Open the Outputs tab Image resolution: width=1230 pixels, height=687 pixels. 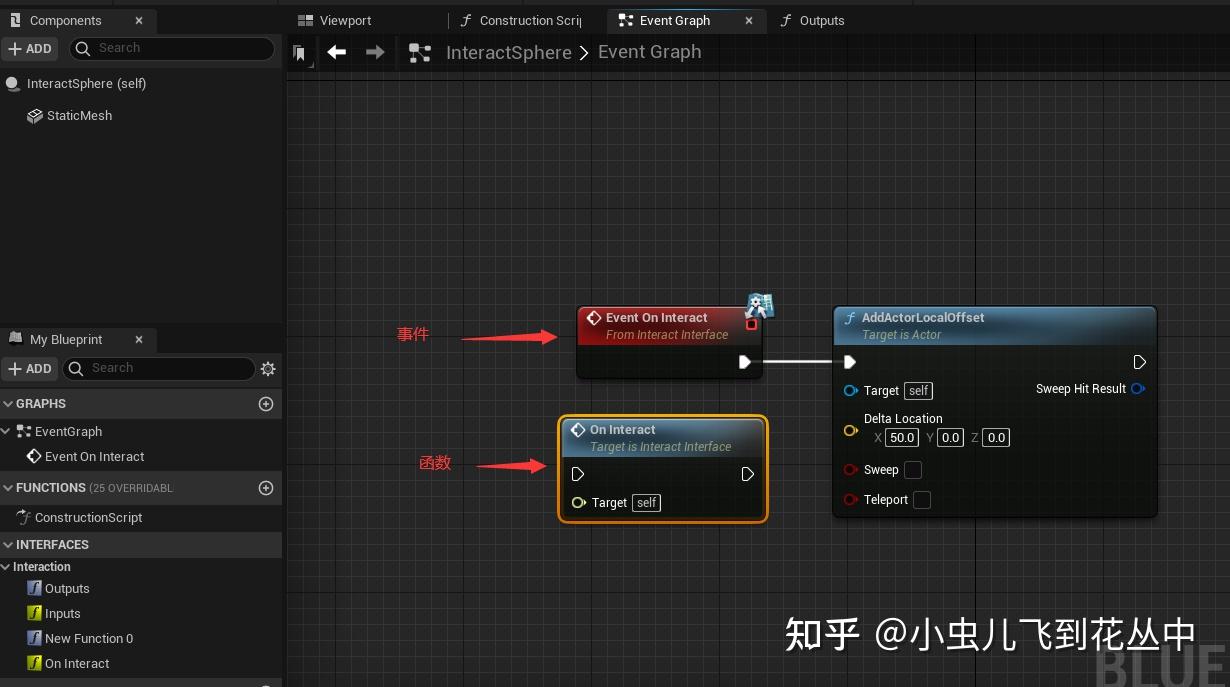click(821, 20)
